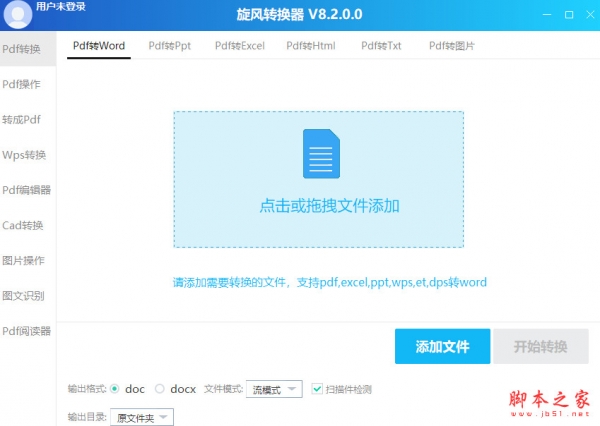The height and width of the screenshot is (426, 600).
Task: Open the 文件模式 流模式 dropdown
Action: pos(274,389)
